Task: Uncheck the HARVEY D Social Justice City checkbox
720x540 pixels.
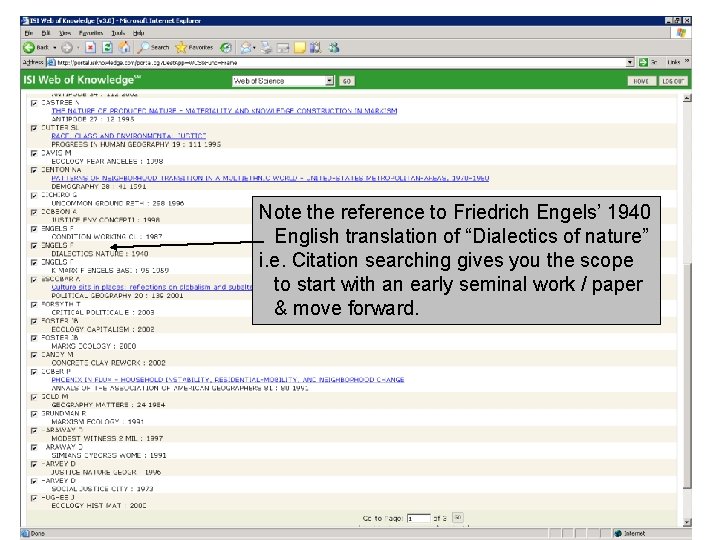Action: click(x=34, y=481)
